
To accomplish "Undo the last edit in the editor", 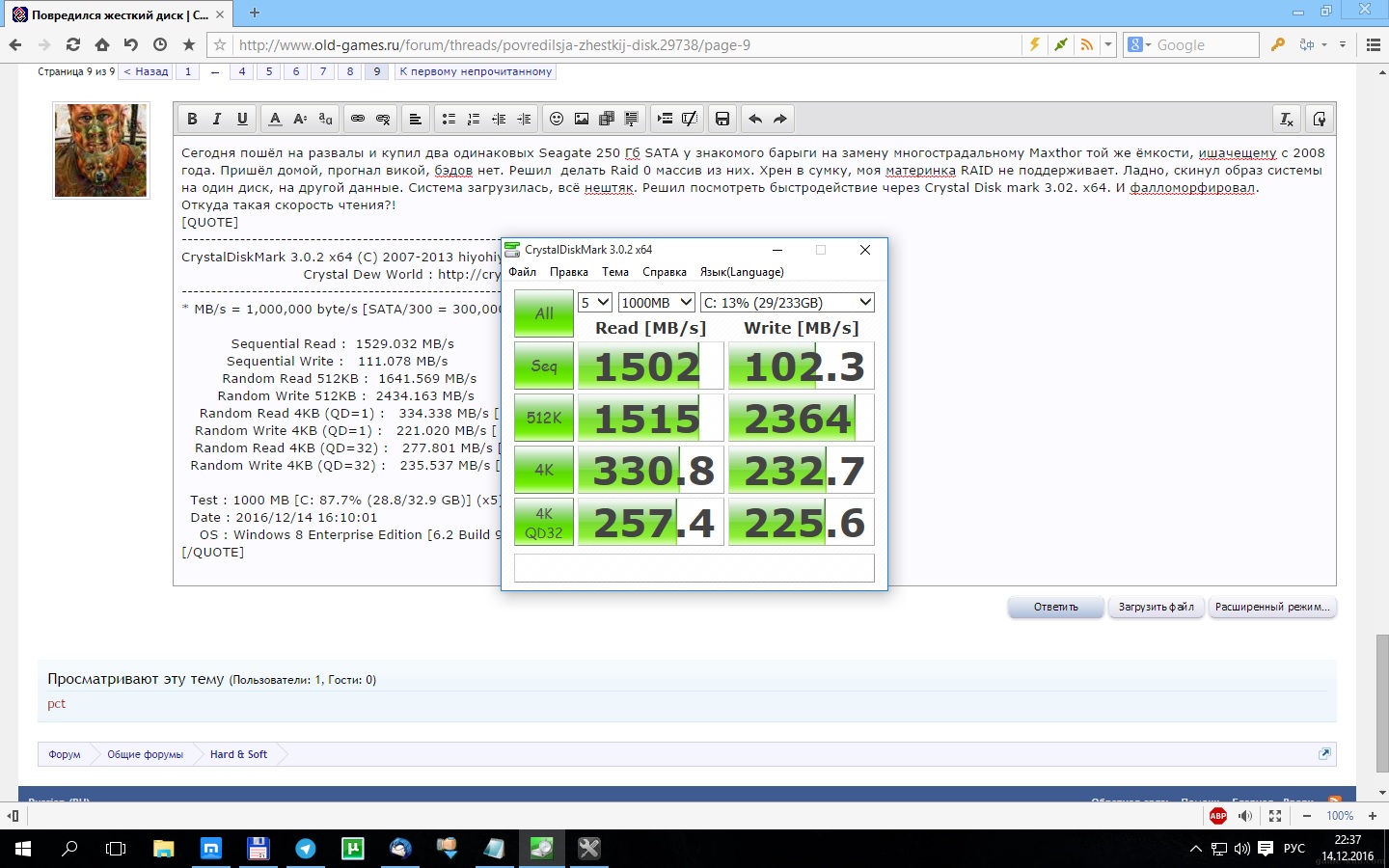I will point(755,119).
